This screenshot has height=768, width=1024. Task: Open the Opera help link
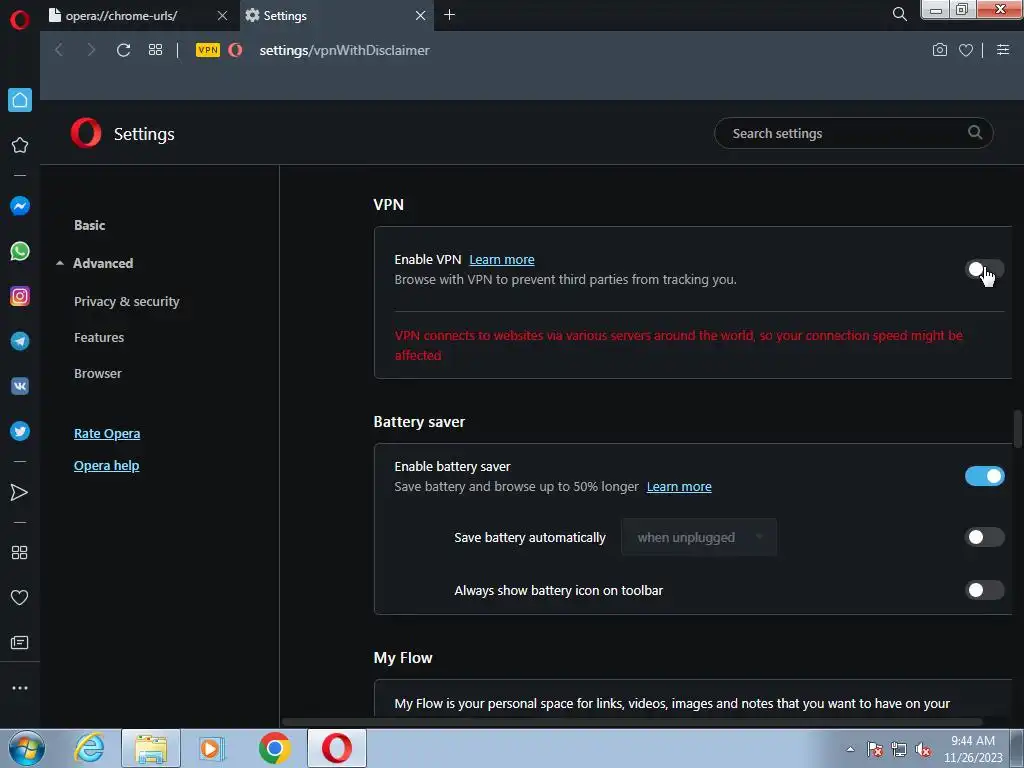coord(106,466)
